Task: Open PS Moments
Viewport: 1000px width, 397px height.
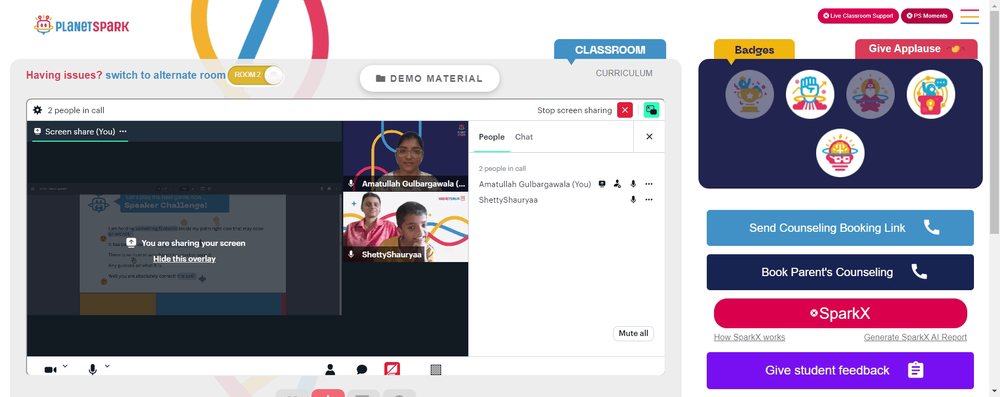Action: click(927, 16)
